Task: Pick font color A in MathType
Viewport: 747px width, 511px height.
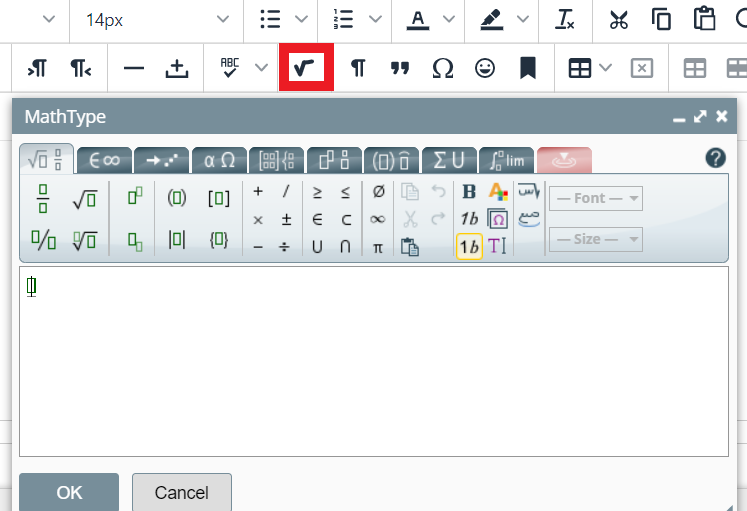Action: click(x=498, y=191)
